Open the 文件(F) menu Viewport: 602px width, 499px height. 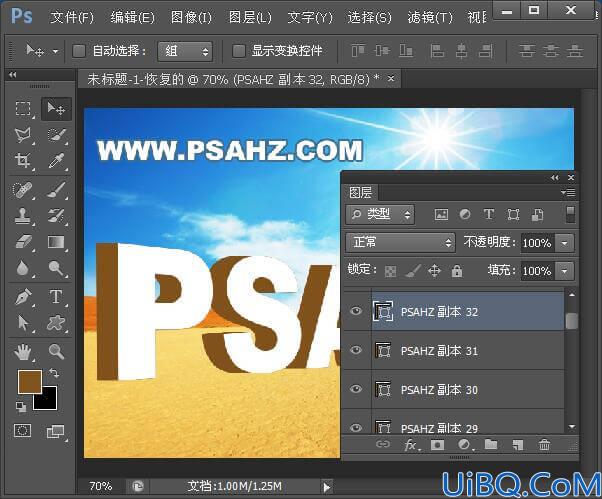(72, 17)
